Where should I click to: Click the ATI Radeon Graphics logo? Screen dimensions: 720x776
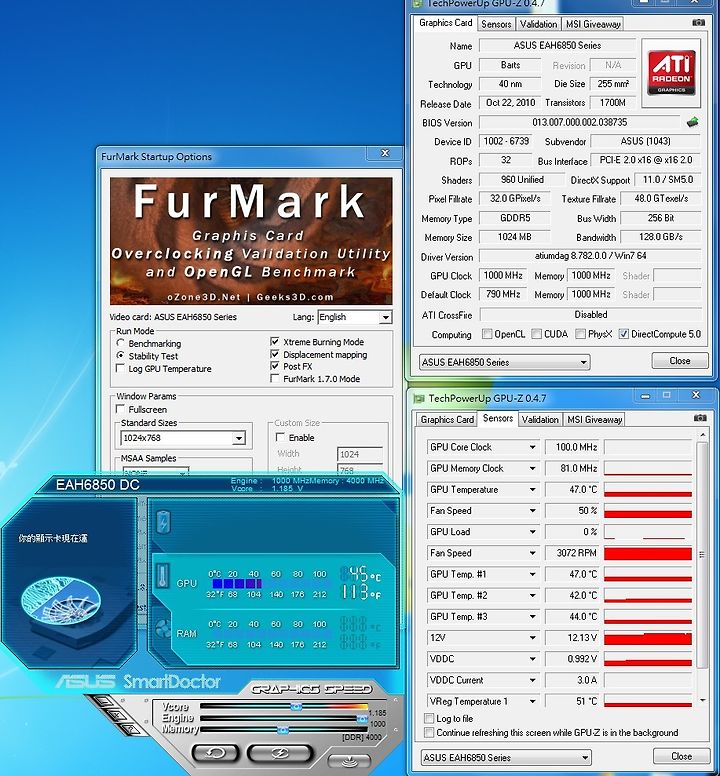[x=671, y=73]
